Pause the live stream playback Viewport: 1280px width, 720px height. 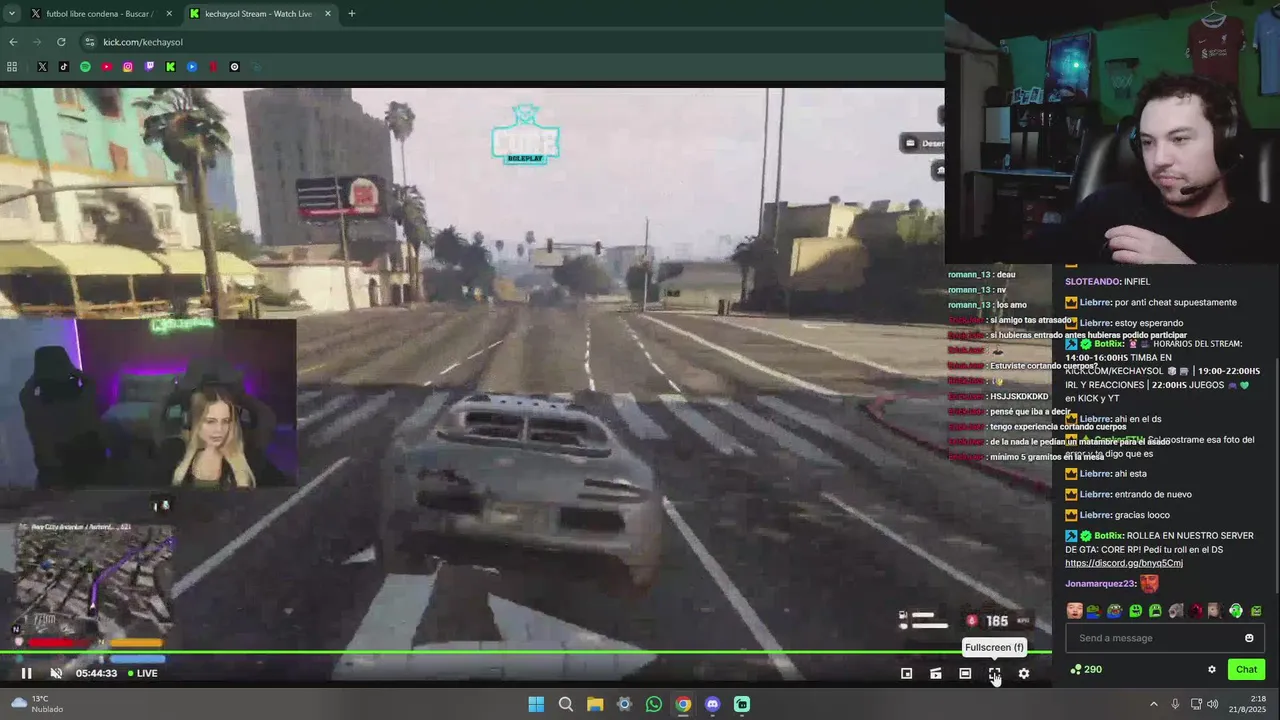[27, 673]
